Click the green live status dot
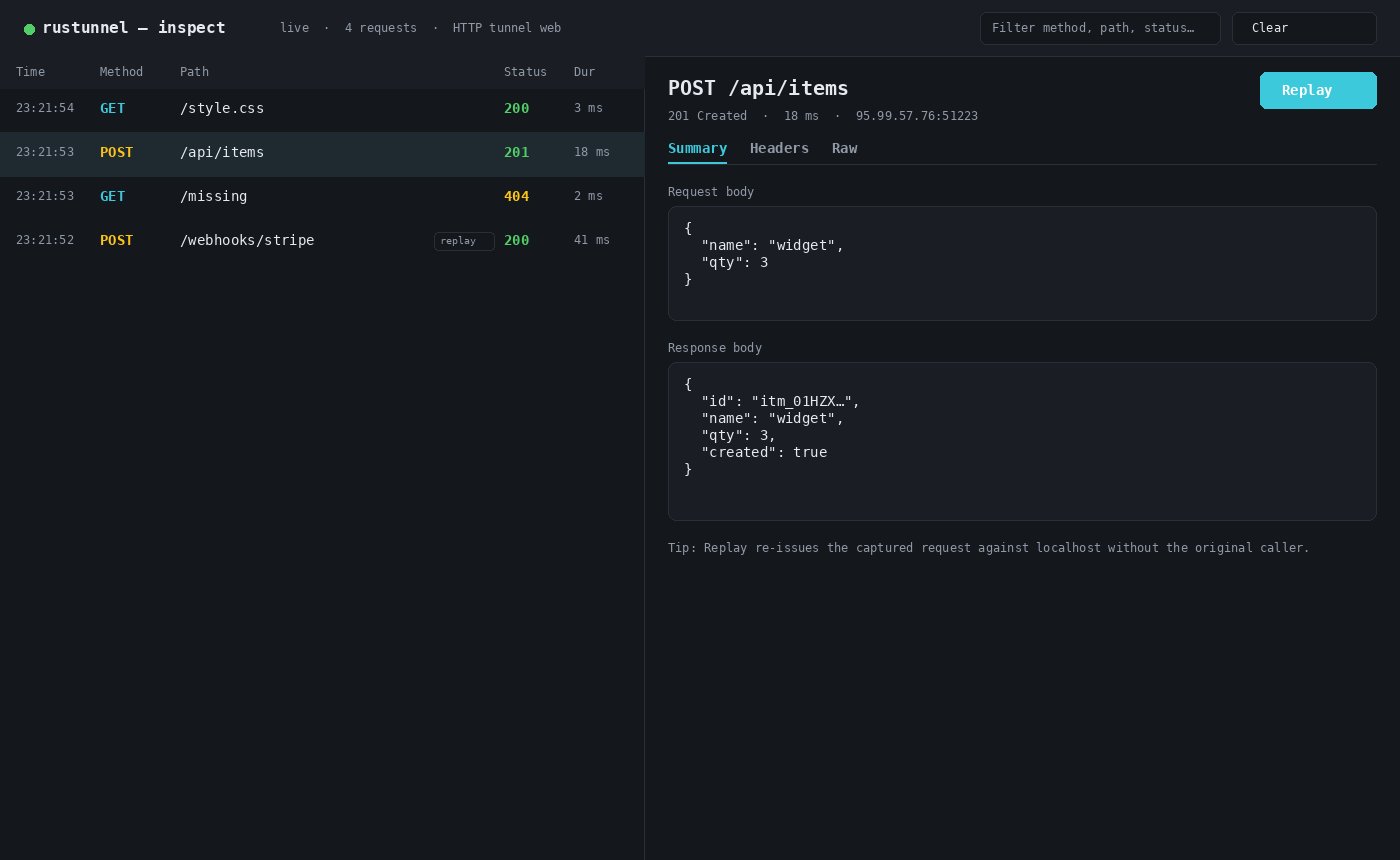Screen dimensions: 1400x860 [x=29, y=29]
